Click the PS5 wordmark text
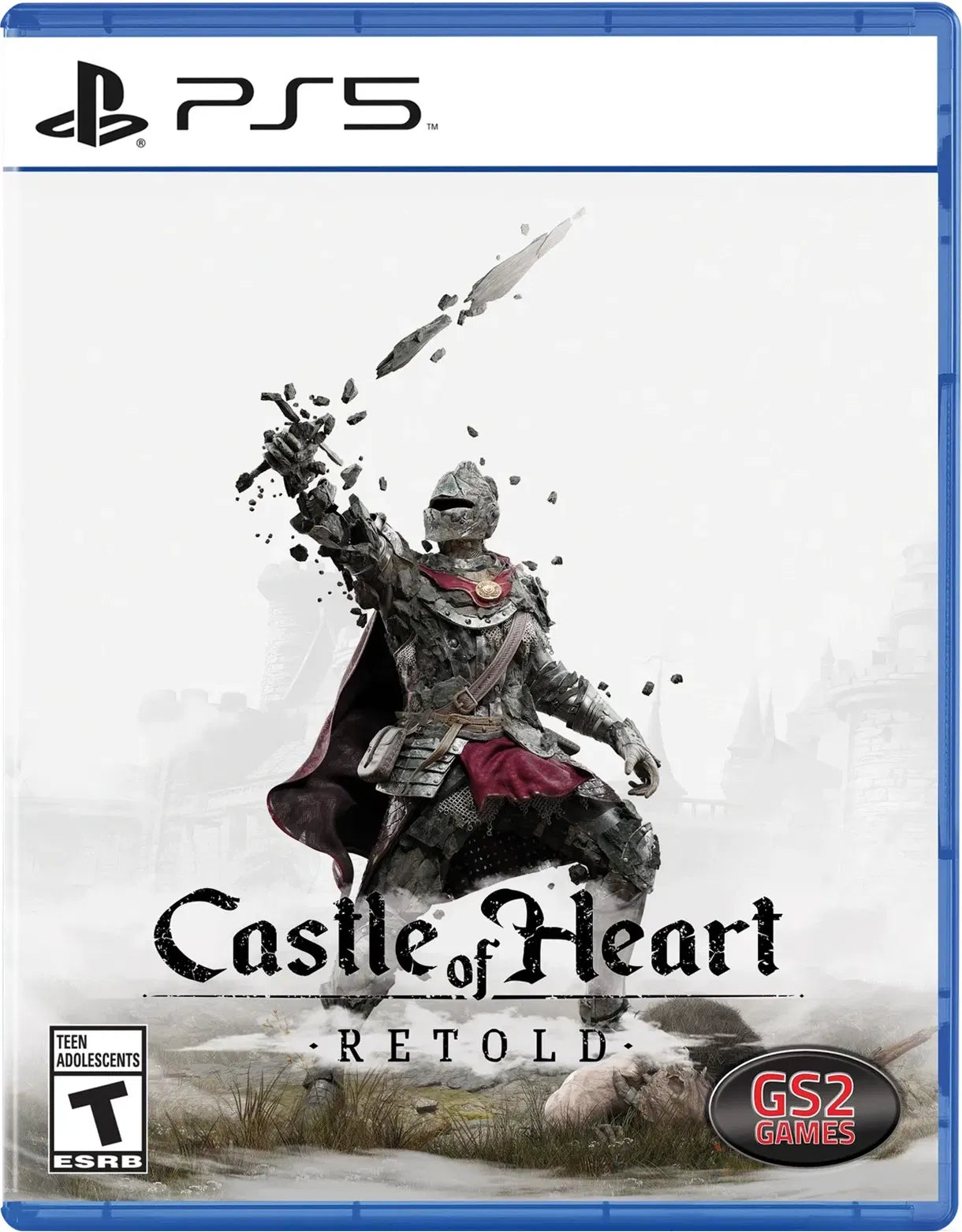Image resolution: width=962 pixels, height=1232 pixels. [298, 103]
